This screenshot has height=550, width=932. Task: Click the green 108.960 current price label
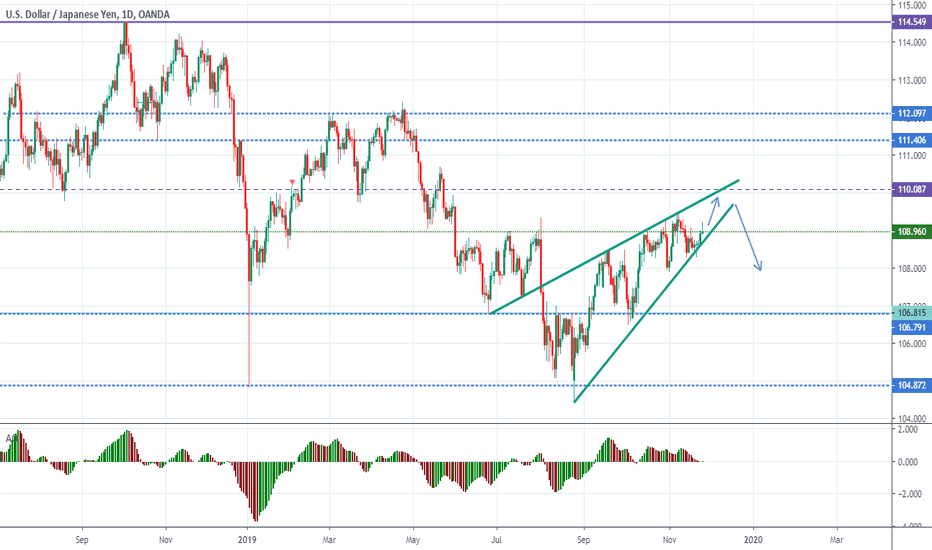pyautogui.click(x=909, y=232)
